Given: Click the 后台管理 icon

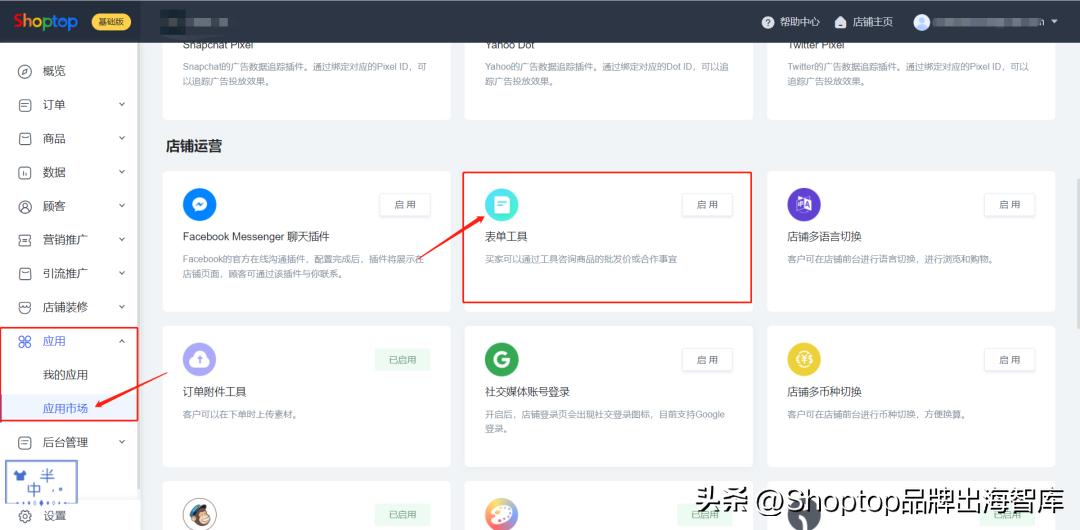Looking at the screenshot, I should (x=25, y=442).
